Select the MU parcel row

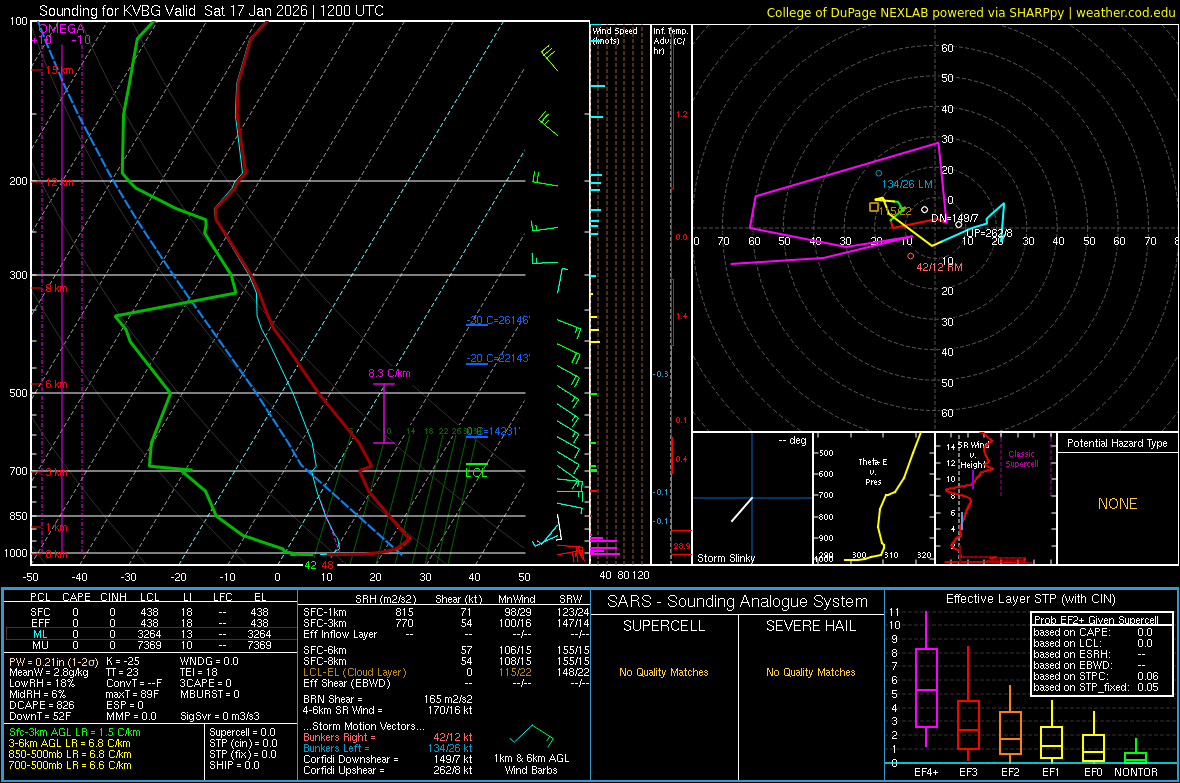(x=149, y=645)
